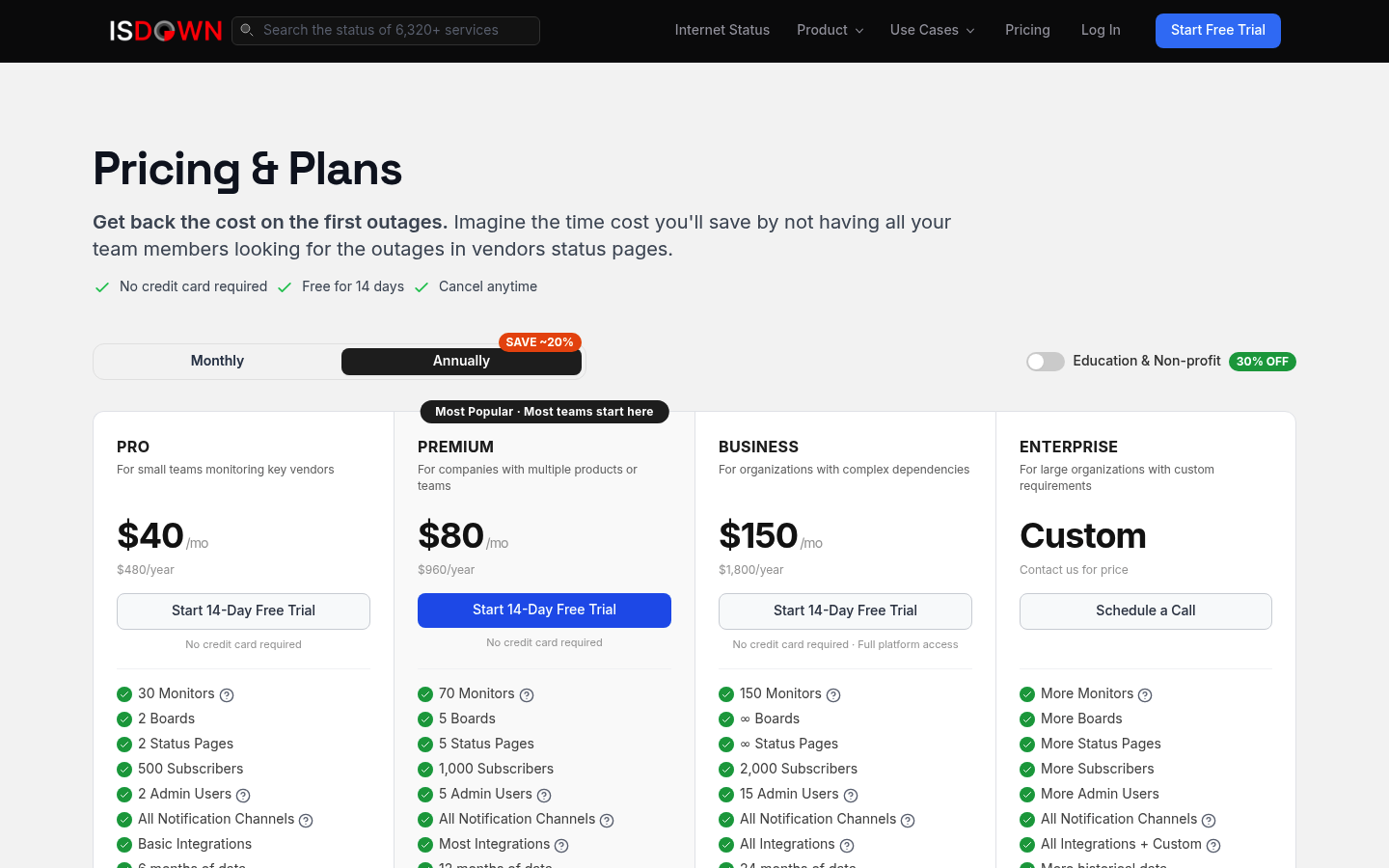The height and width of the screenshot is (868, 1389).
Task: Toggle the Education & Non-profit discount switch
Action: pos(1046,362)
